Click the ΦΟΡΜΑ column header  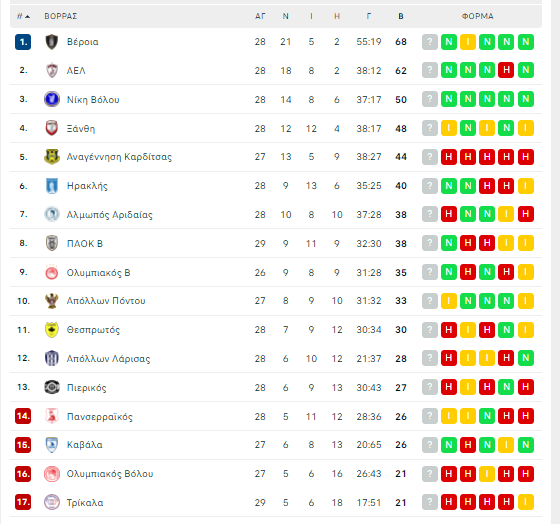click(478, 16)
